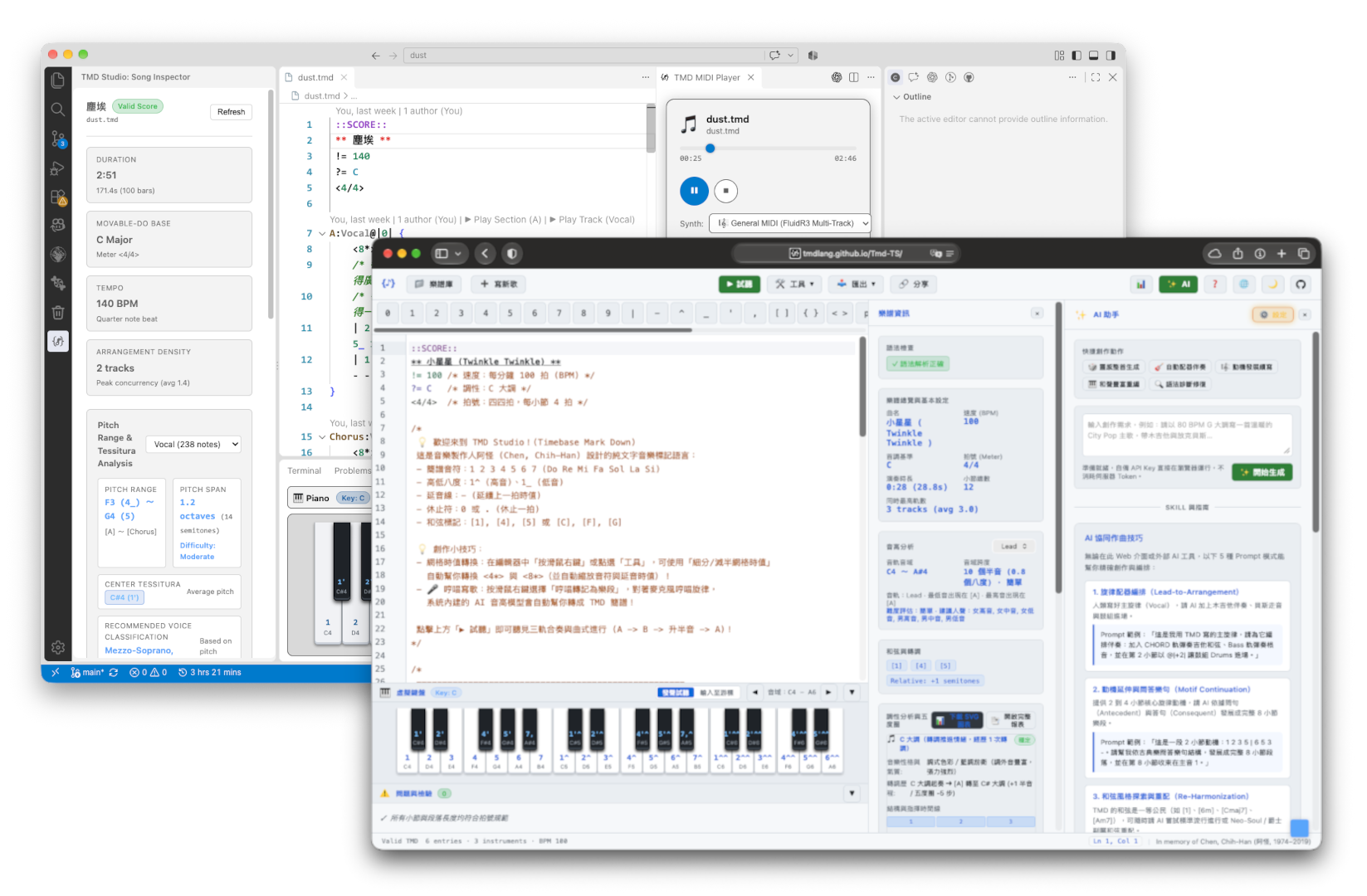The width and height of the screenshot is (1367, 896).
Task: Toggle dark mode moon icon
Action: pyautogui.click(x=1272, y=284)
